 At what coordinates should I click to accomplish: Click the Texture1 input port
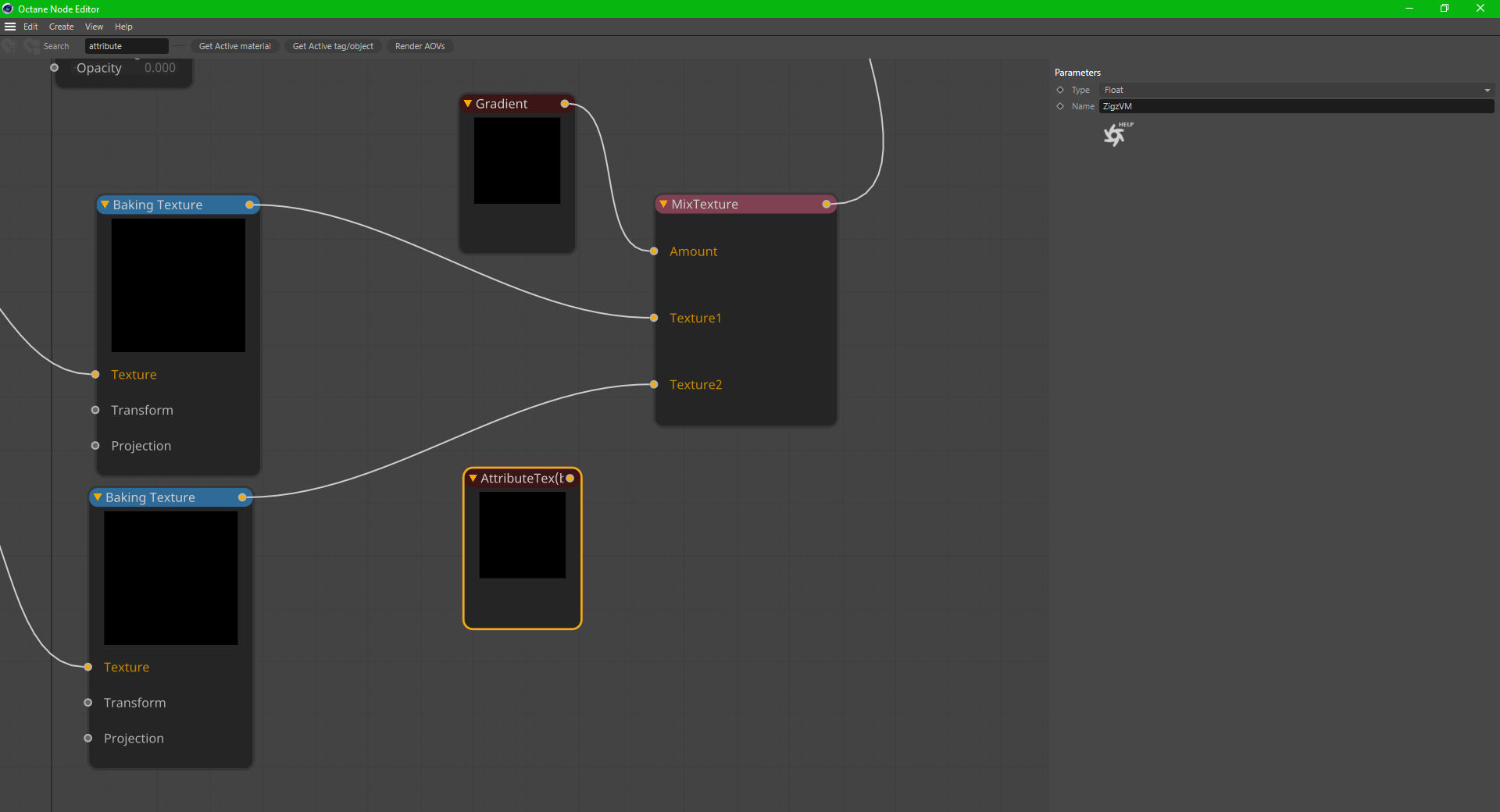pos(654,318)
